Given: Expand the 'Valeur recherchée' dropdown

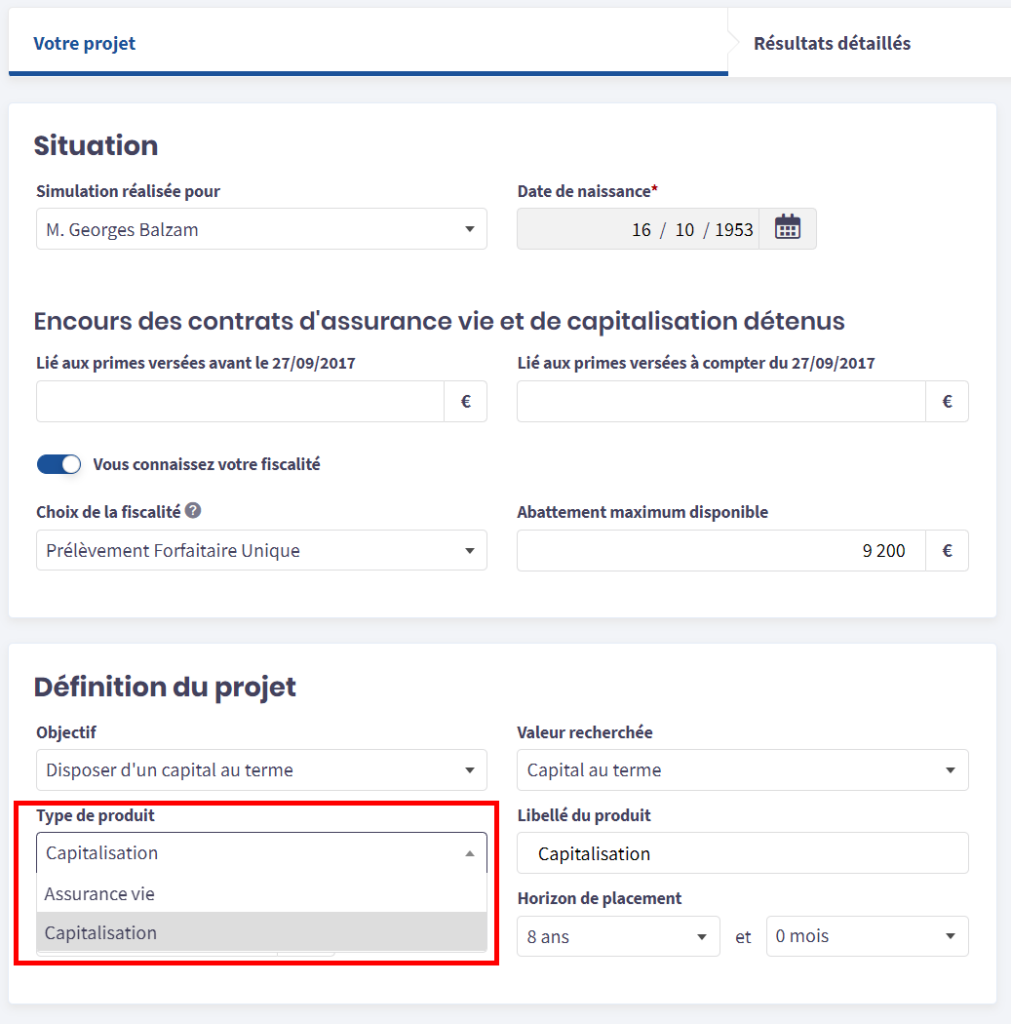Looking at the screenshot, I should [742, 770].
